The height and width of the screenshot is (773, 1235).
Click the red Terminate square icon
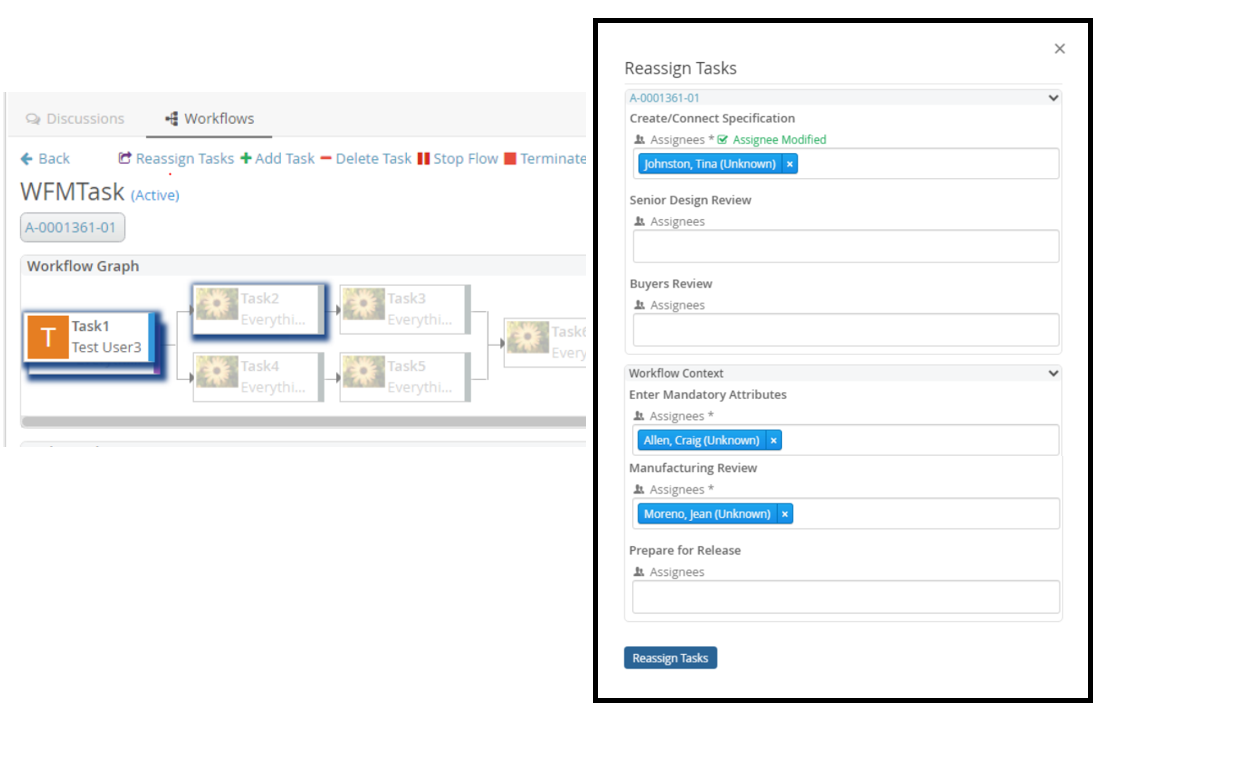pyautogui.click(x=510, y=159)
